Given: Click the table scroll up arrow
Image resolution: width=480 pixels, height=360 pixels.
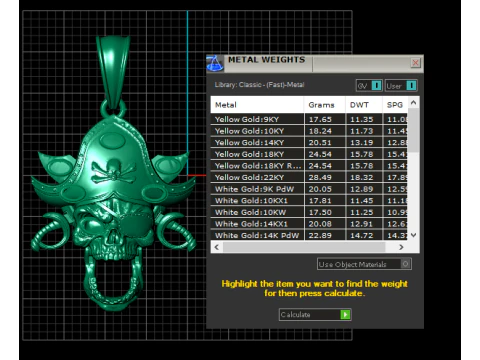Looking at the screenshot, I should 413,103.
